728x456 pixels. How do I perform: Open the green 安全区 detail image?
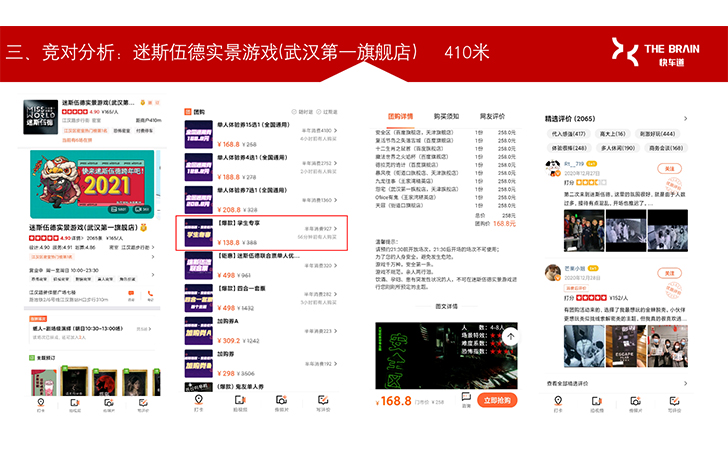[446, 356]
